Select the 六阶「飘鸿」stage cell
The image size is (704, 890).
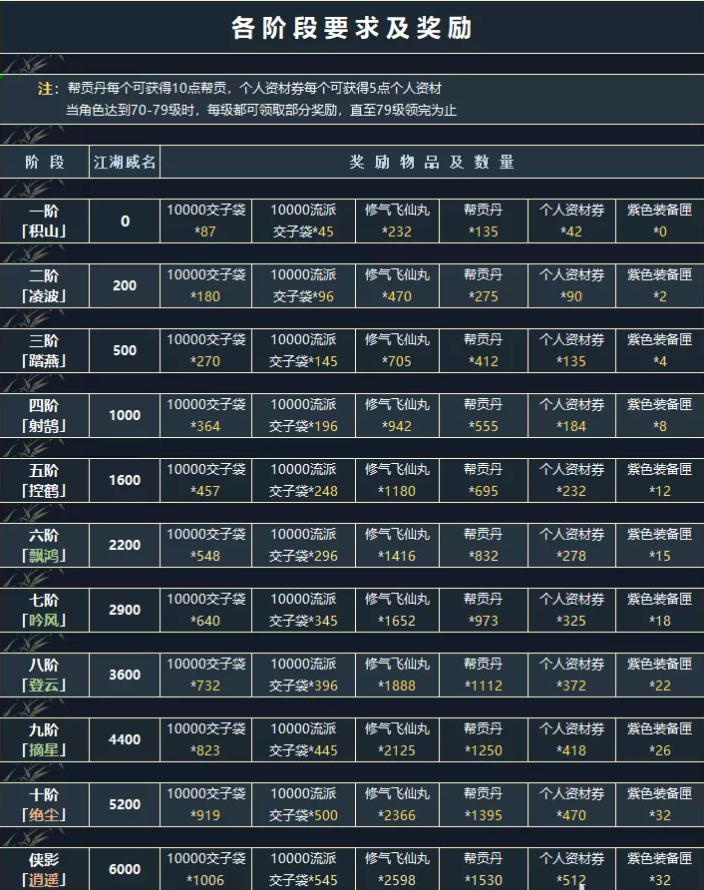click(x=44, y=545)
